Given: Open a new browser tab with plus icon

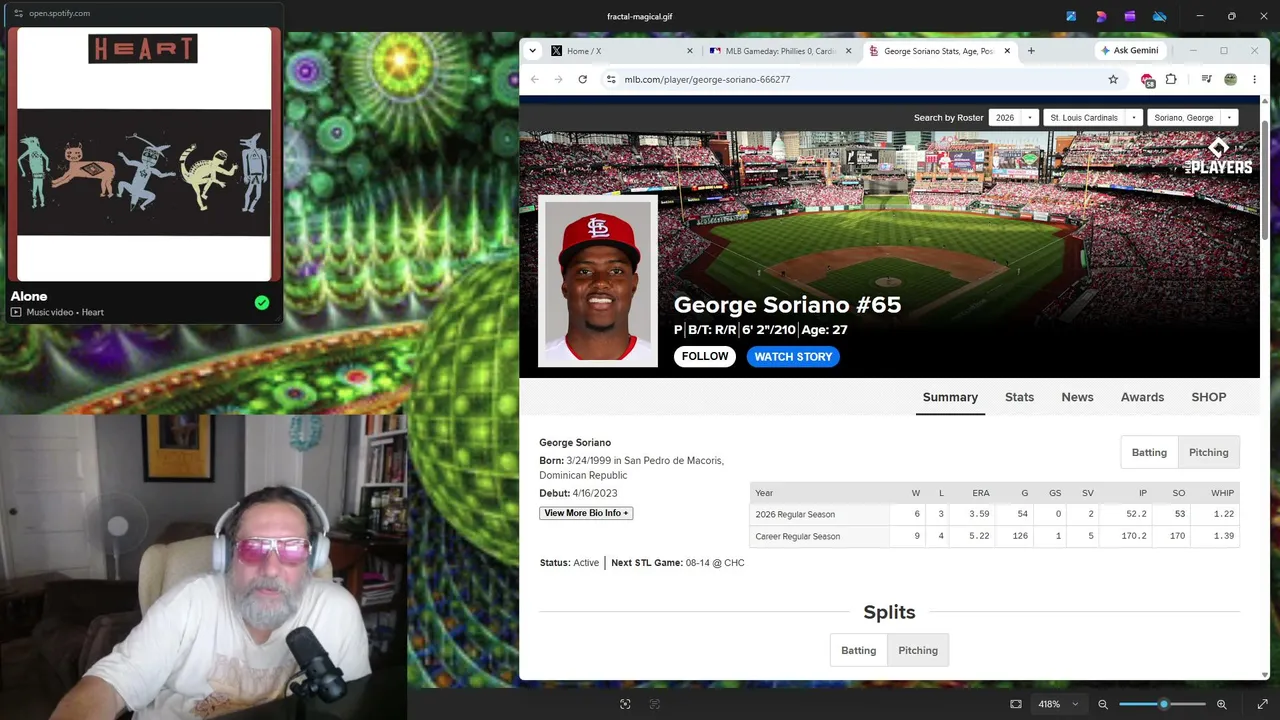Looking at the screenshot, I should (x=1031, y=51).
